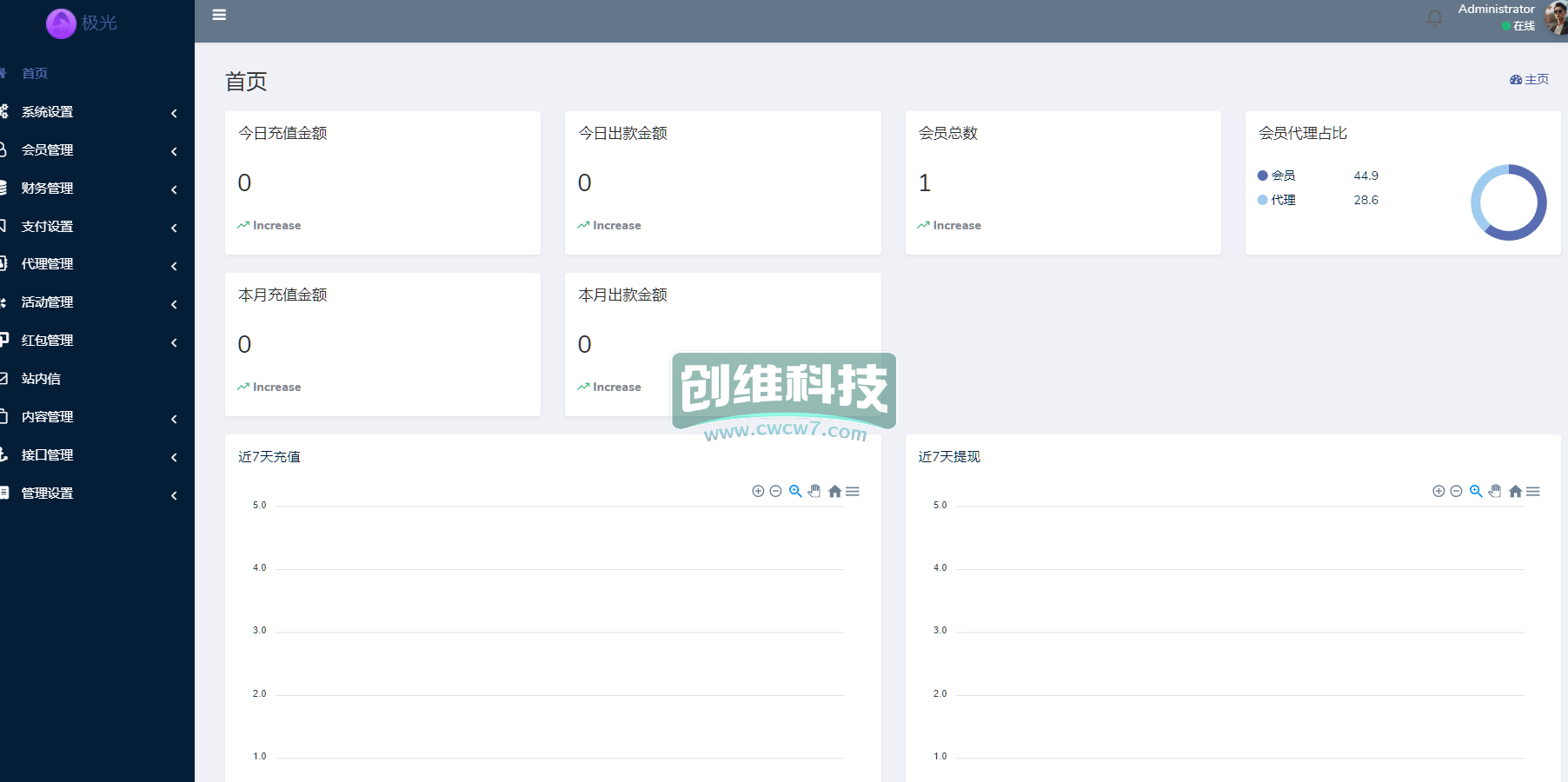Click the 会员总数 card title
This screenshot has height=782, width=1568.
click(948, 133)
